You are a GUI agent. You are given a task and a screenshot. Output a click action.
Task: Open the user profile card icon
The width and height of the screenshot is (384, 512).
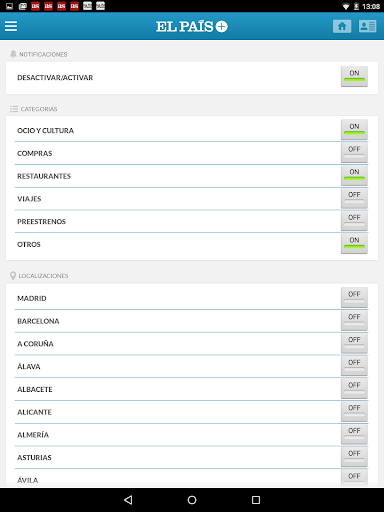pos(368,26)
